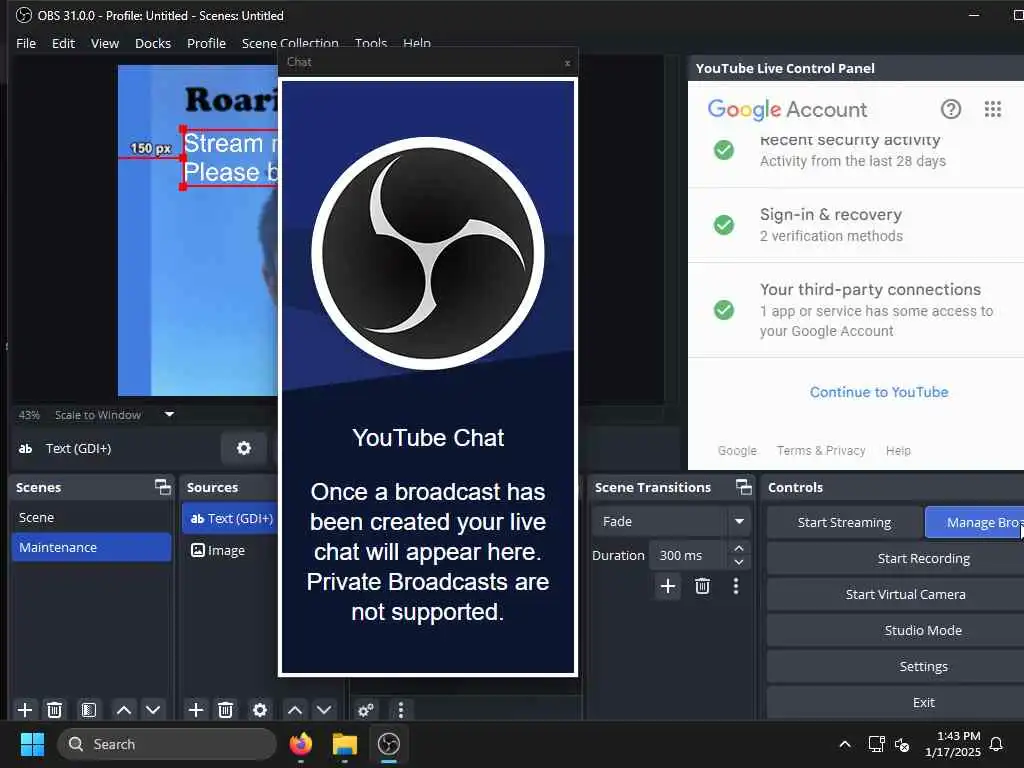The height and width of the screenshot is (768, 1024).
Task: Undock the Scene Transitions panel
Action: point(744,487)
